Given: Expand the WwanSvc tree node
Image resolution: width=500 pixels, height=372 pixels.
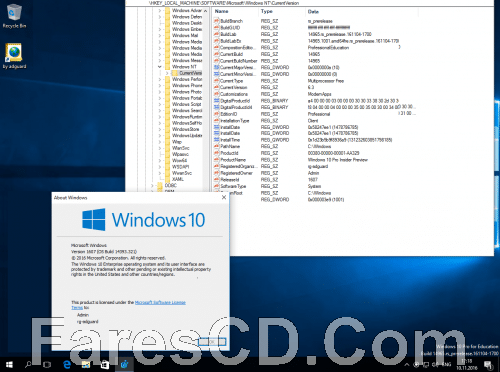Looking at the screenshot, I should (x=160, y=173).
